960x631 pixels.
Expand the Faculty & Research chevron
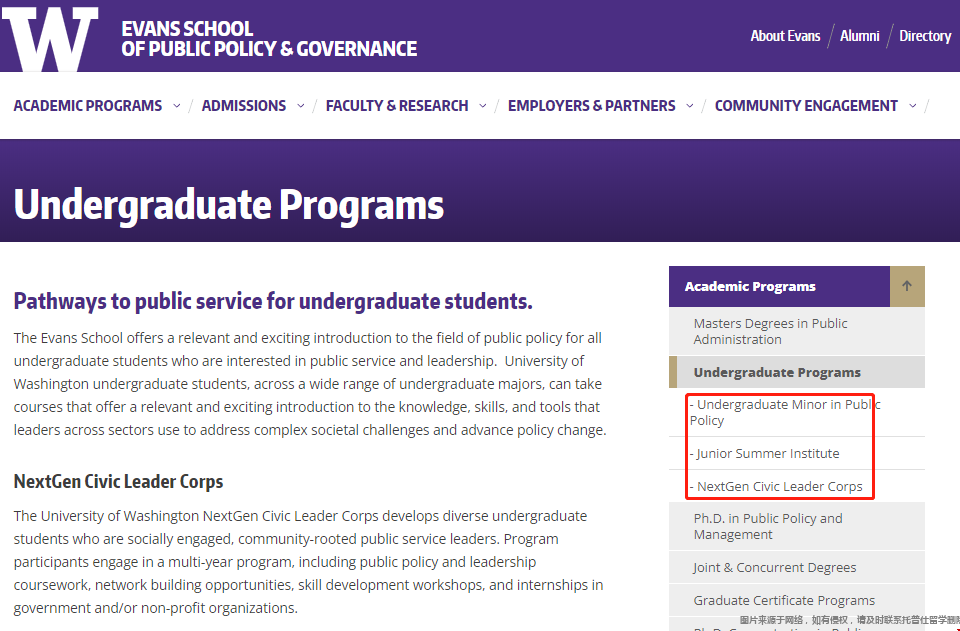pos(482,106)
